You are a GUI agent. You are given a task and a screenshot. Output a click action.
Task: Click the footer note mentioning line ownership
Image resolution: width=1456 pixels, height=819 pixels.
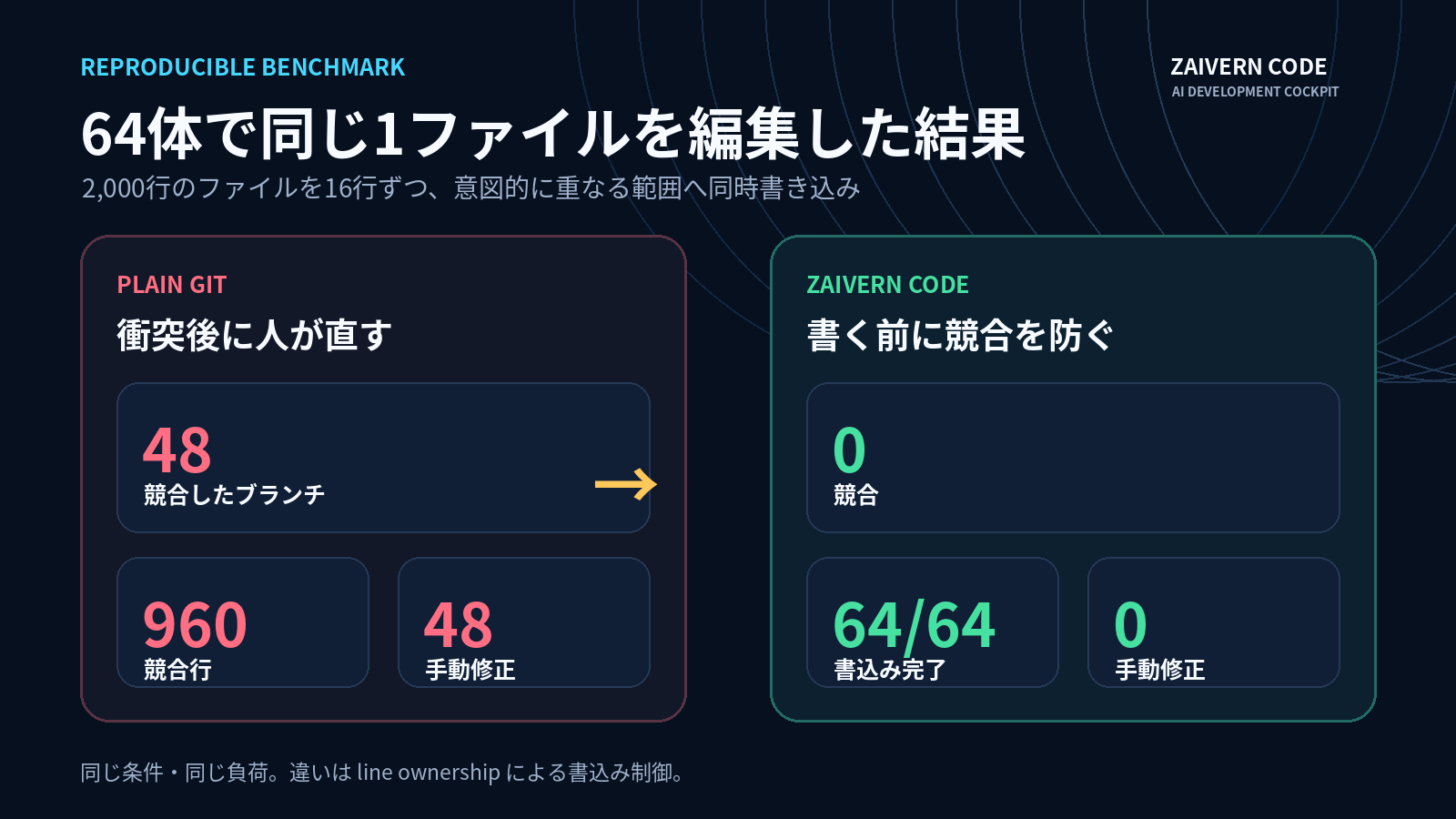pos(382,773)
